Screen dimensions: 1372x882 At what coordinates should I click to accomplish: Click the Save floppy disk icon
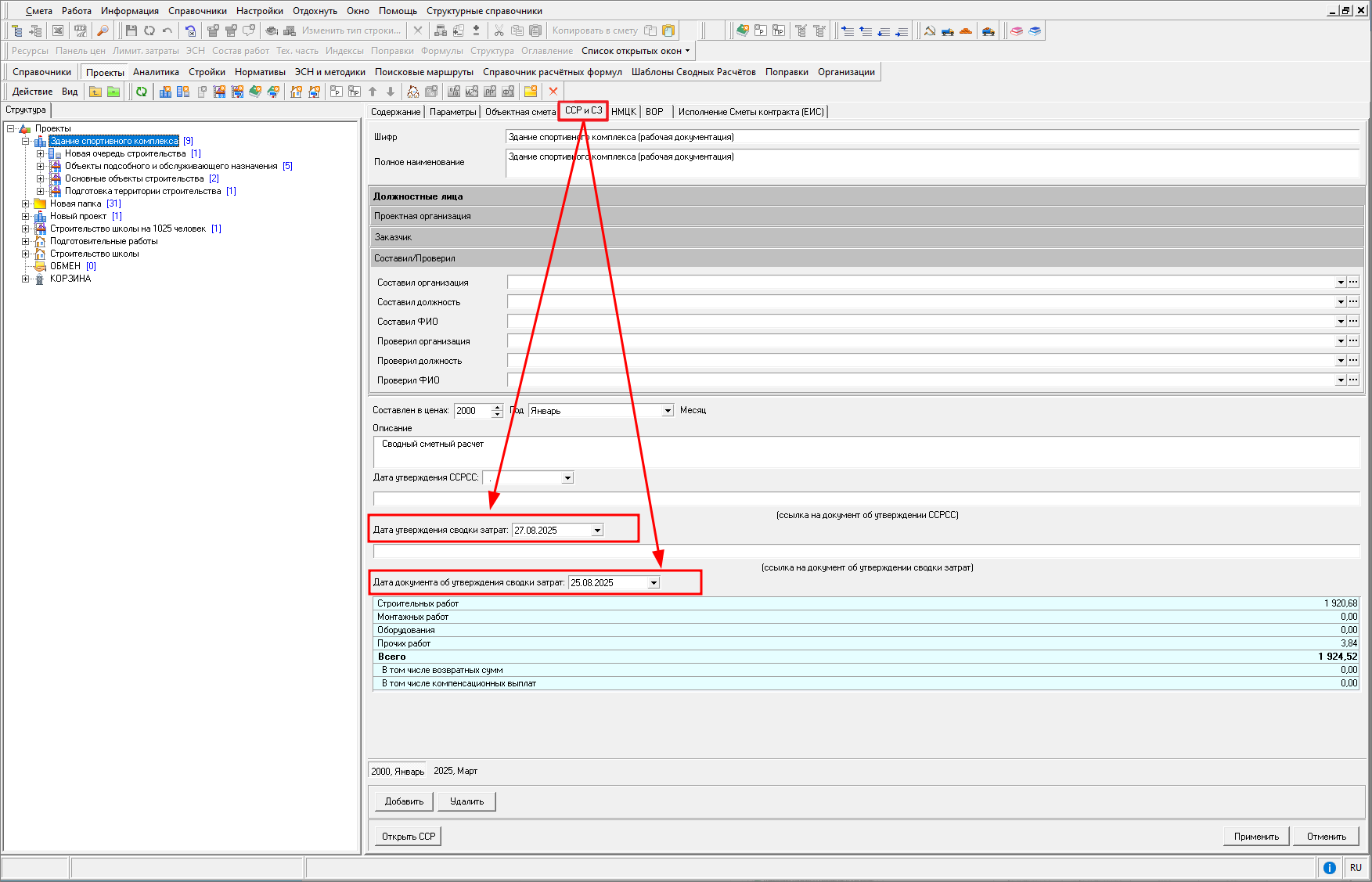(x=131, y=31)
